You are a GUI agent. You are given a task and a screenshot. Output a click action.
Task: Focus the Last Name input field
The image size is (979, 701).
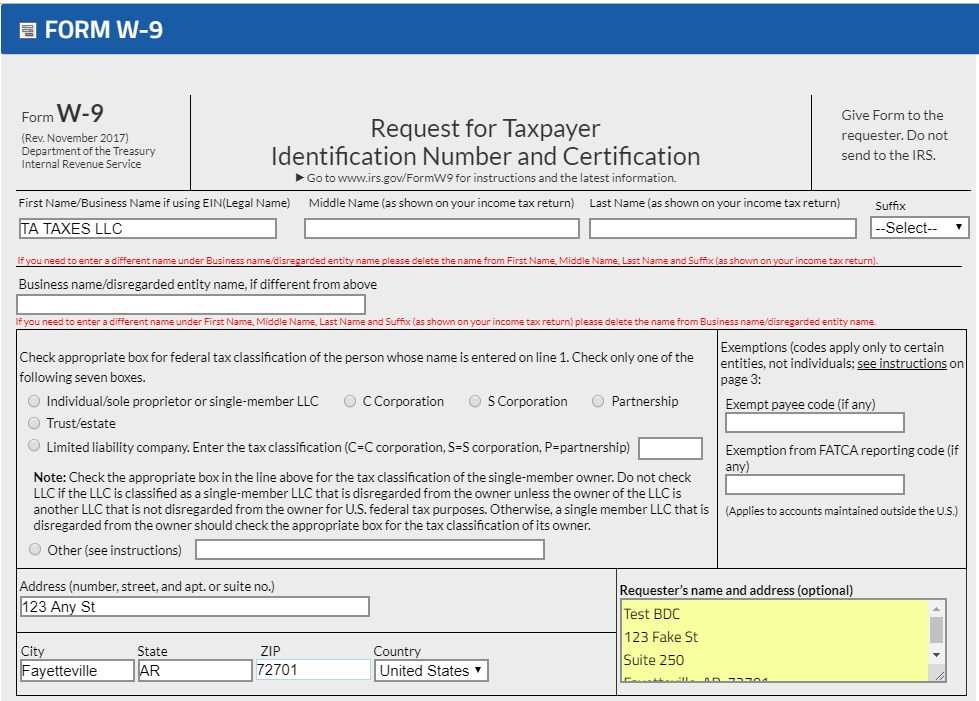(x=722, y=228)
